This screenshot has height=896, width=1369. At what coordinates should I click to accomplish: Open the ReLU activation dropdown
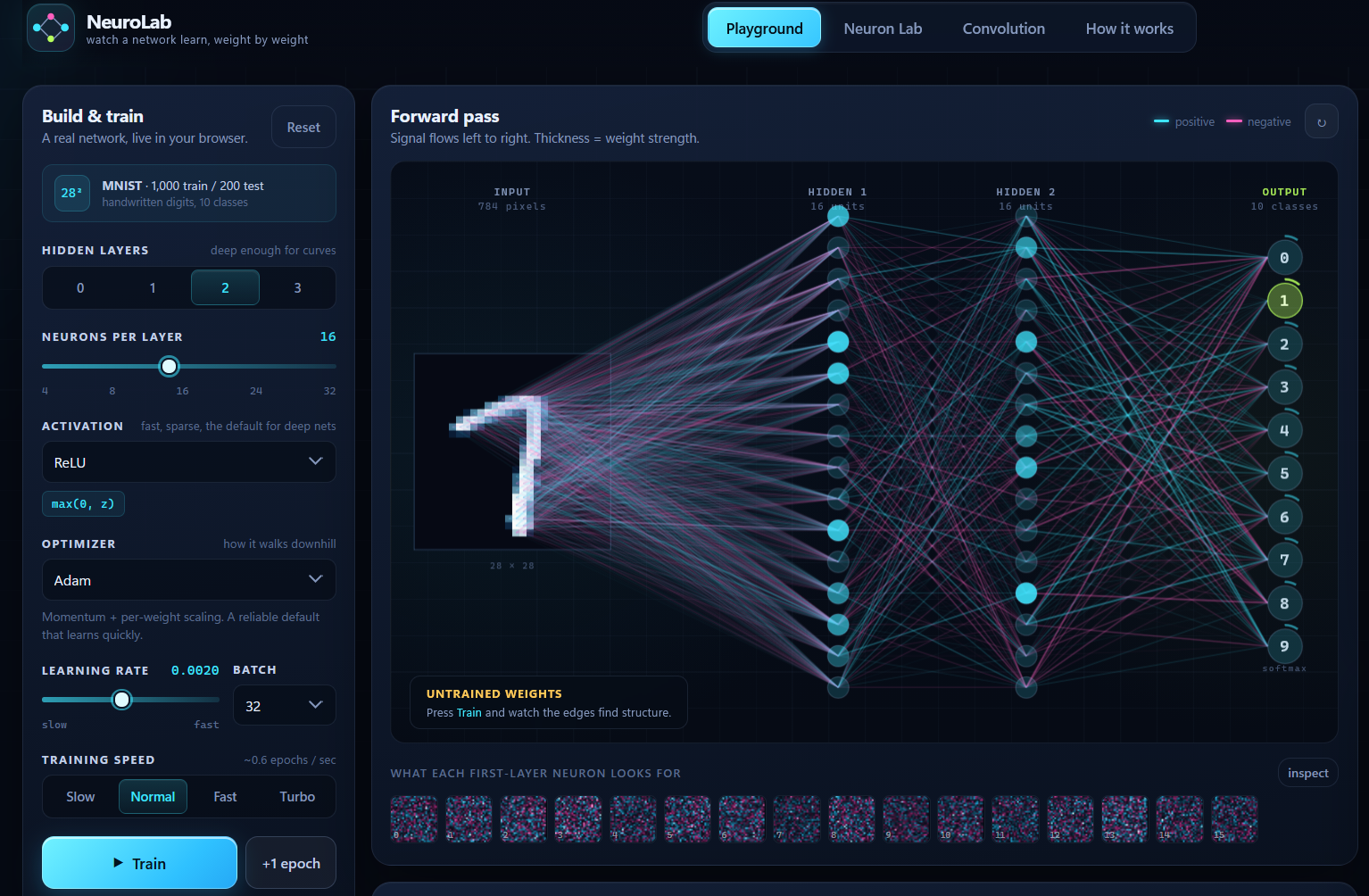click(x=189, y=462)
